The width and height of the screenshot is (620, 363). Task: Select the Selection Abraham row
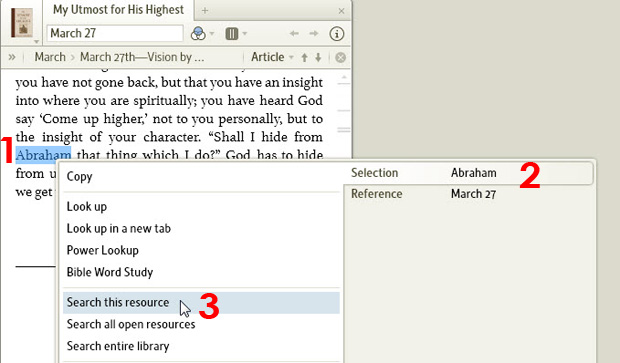[x=469, y=173]
